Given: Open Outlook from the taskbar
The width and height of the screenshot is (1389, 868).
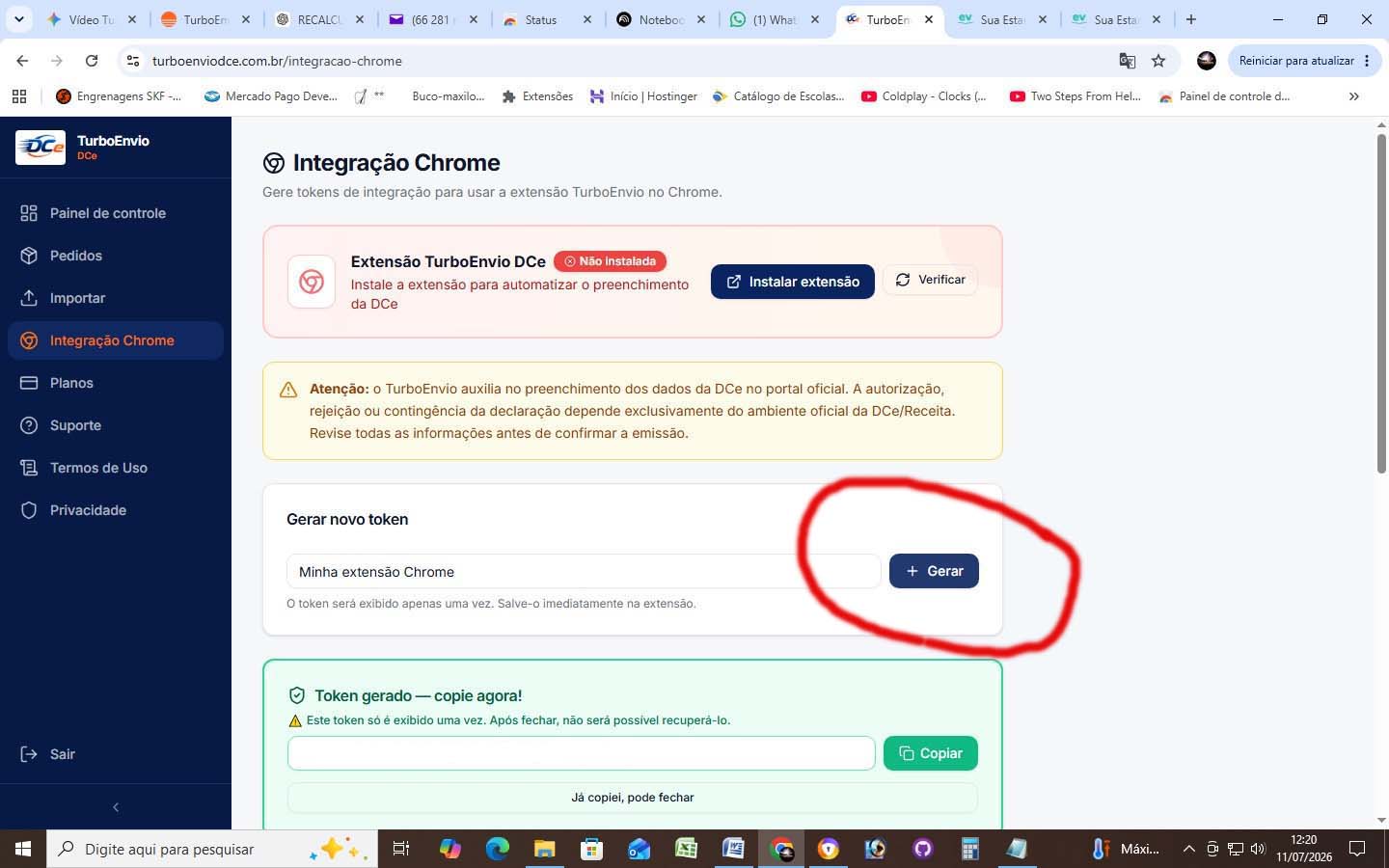Looking at the screenshot, I should (x=639, y=849).
